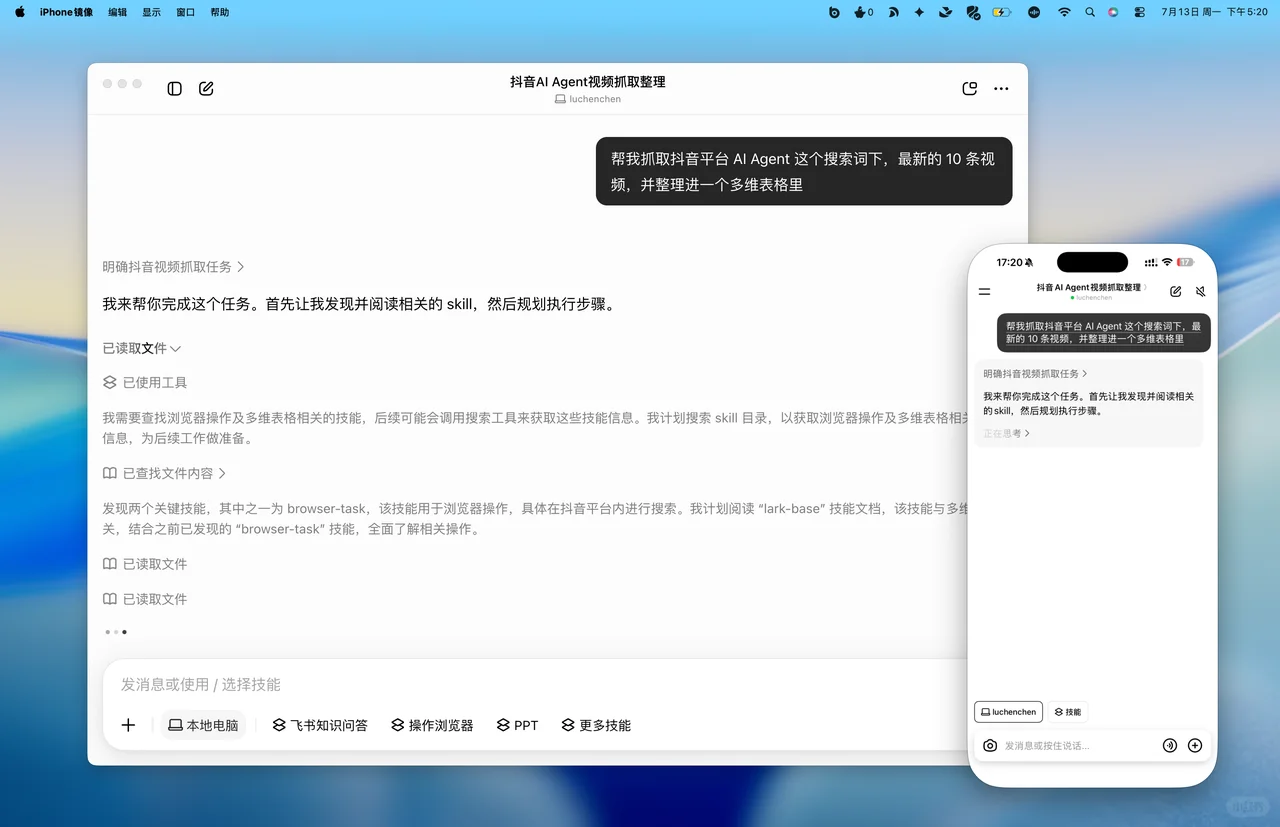Open Spotlight search from the menu bar
The width and height of the screenshot is (1280, 827).
coord(1090,12)
